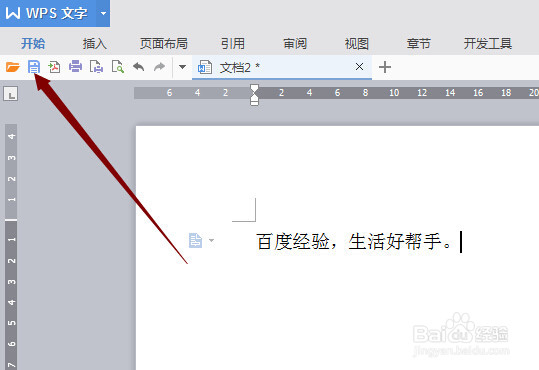Select the 页面布局 tab
Viewport: 539px width, 370px height.
click(x=164, y=44)
